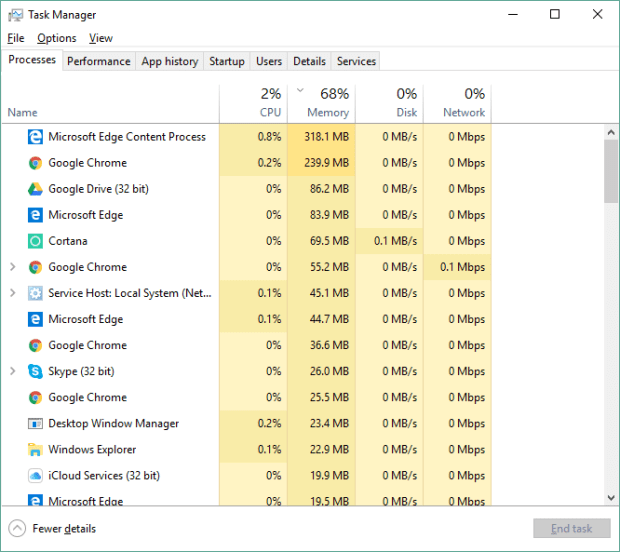The image size is (620, 552).
Task: Click the Windows Explorer folder icon
Action: point(35,450)
